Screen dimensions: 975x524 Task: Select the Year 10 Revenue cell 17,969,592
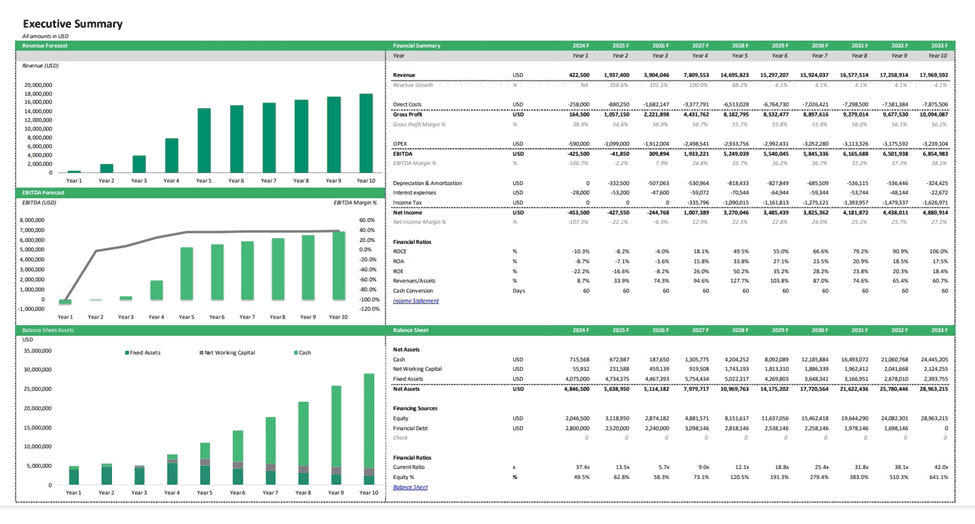[x=933, y=75]
